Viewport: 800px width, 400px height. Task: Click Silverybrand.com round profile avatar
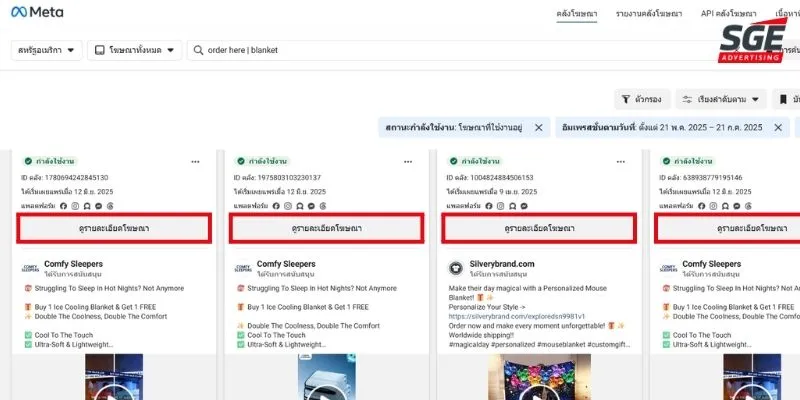click(x=456, y=268)
